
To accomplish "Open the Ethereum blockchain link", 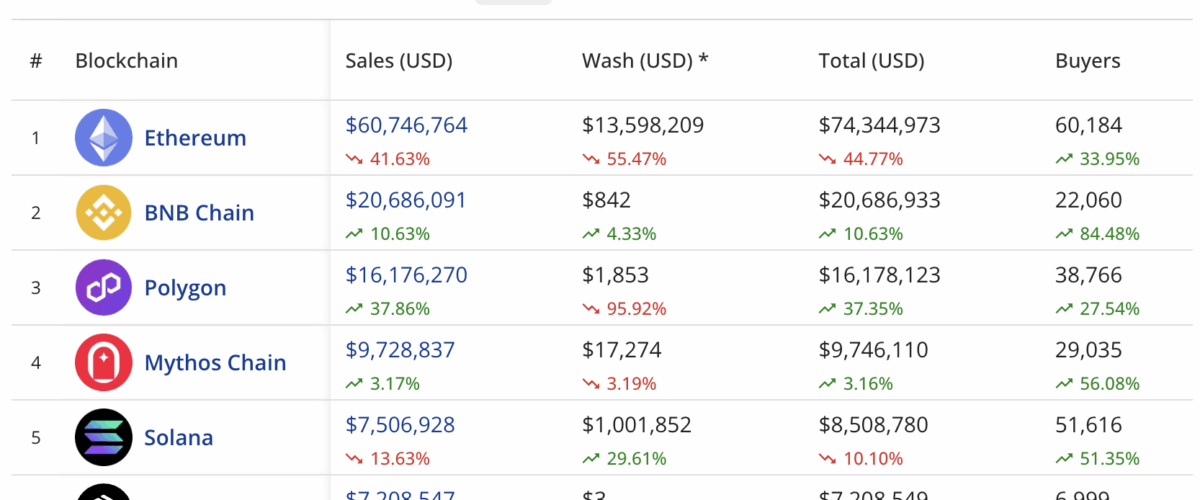I will pos(195,138).
